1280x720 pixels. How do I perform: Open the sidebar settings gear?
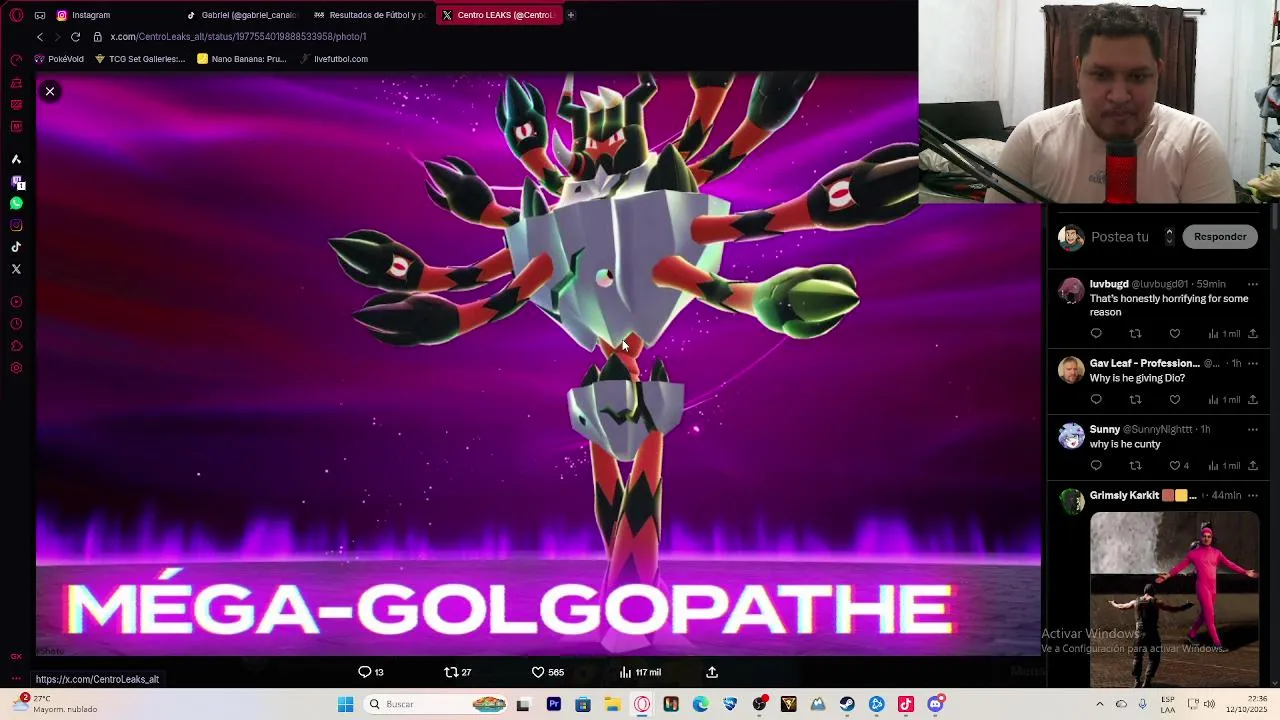16,368
